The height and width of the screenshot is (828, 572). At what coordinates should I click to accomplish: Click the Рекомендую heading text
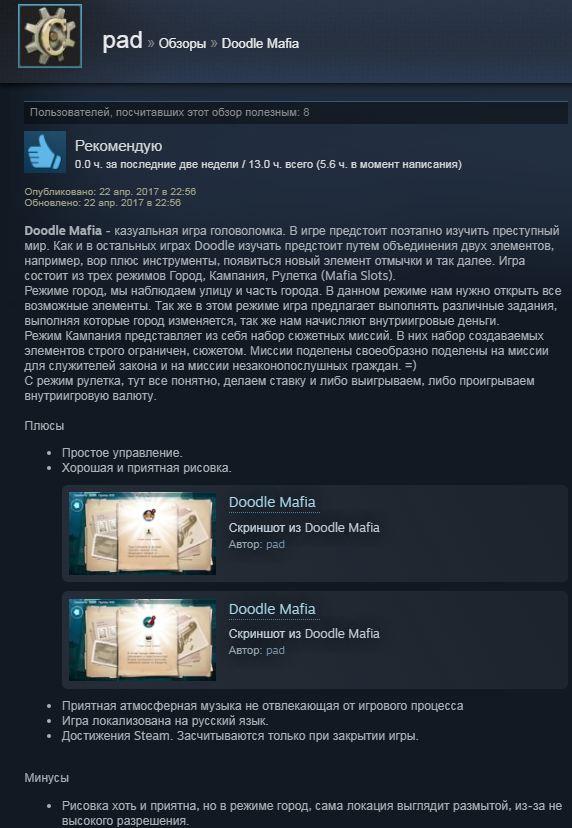(x=118, y=146)
